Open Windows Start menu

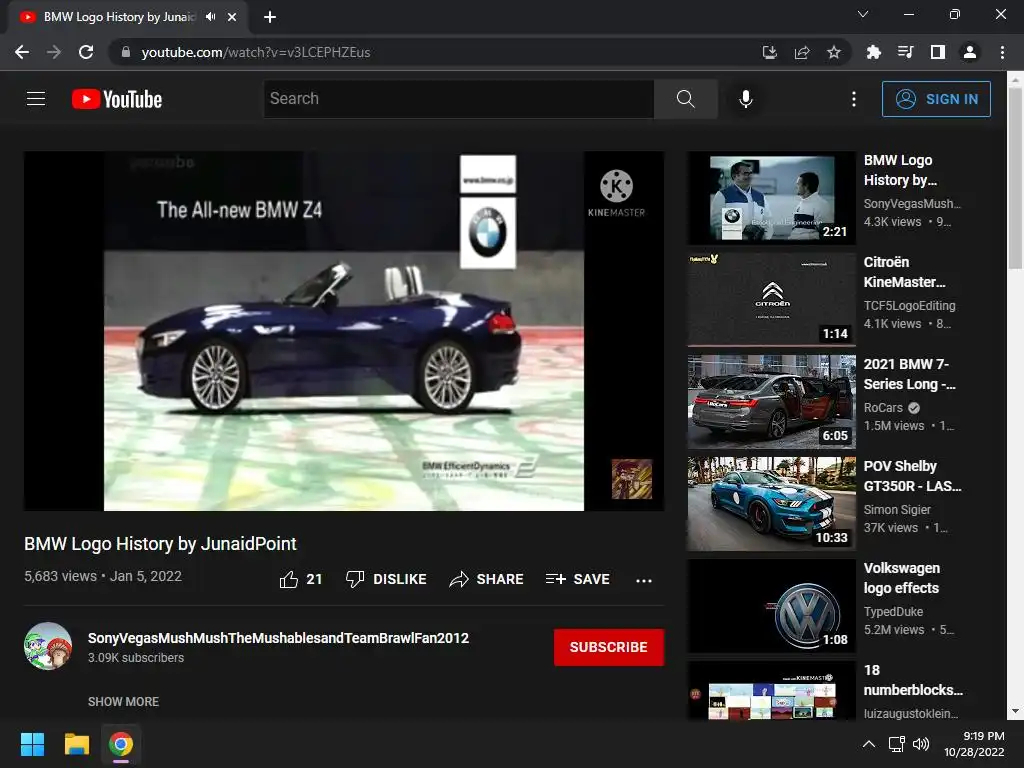coord(32,744)
